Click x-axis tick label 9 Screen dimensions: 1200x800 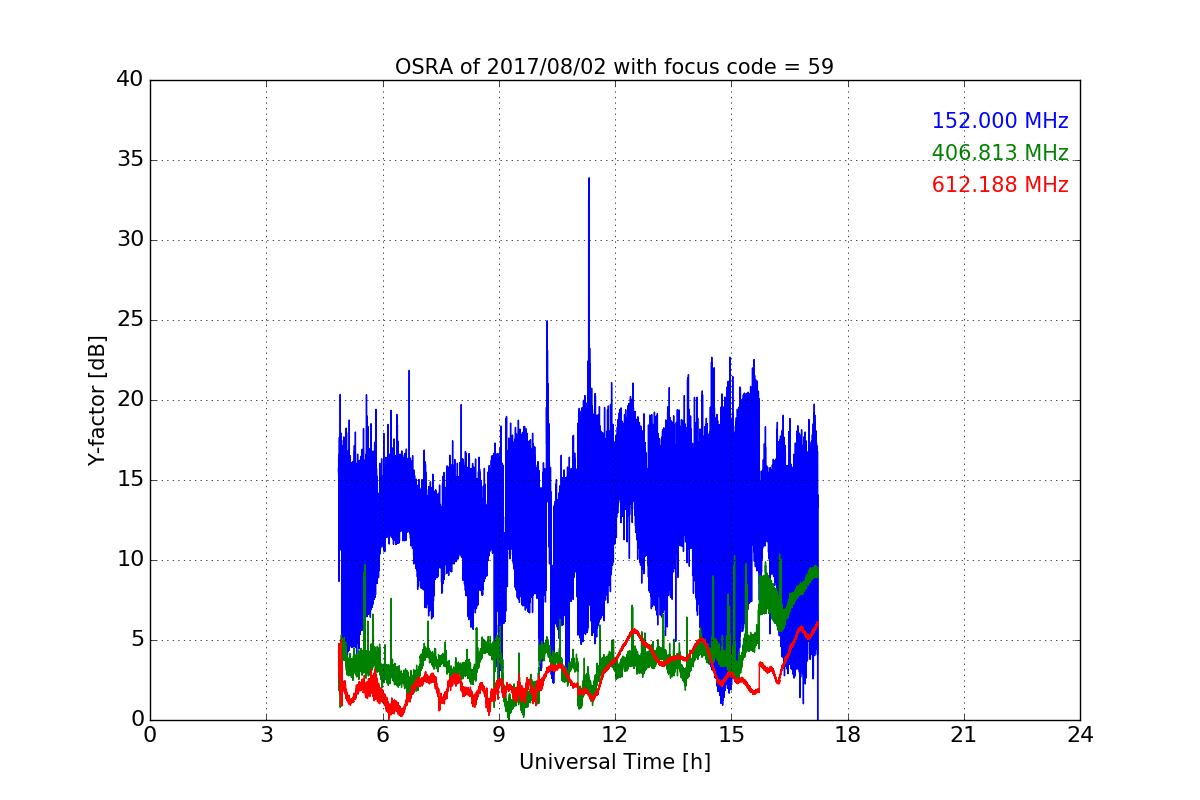pos(499,735)
